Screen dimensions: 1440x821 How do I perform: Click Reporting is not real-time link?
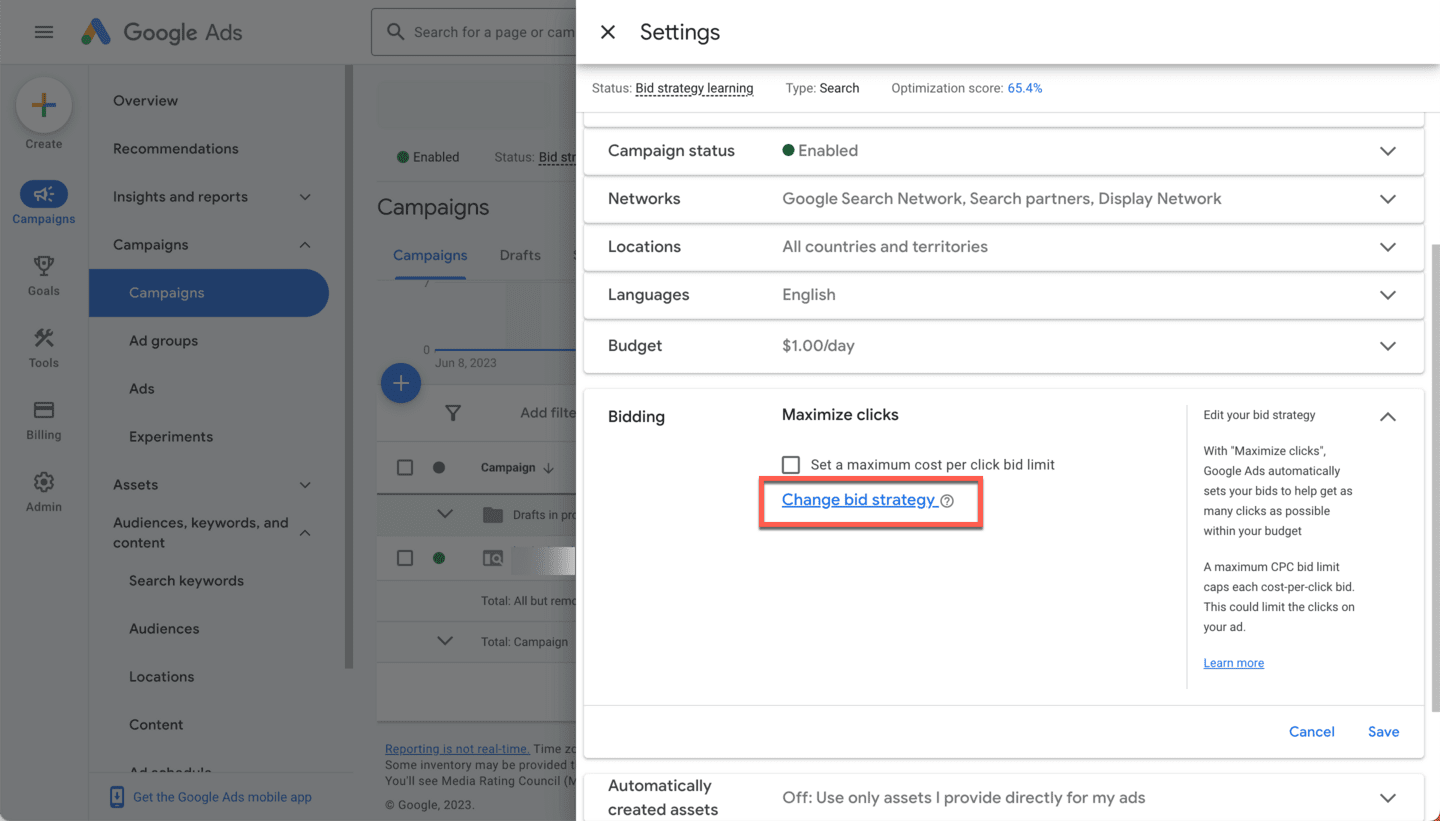pos(457,749)
